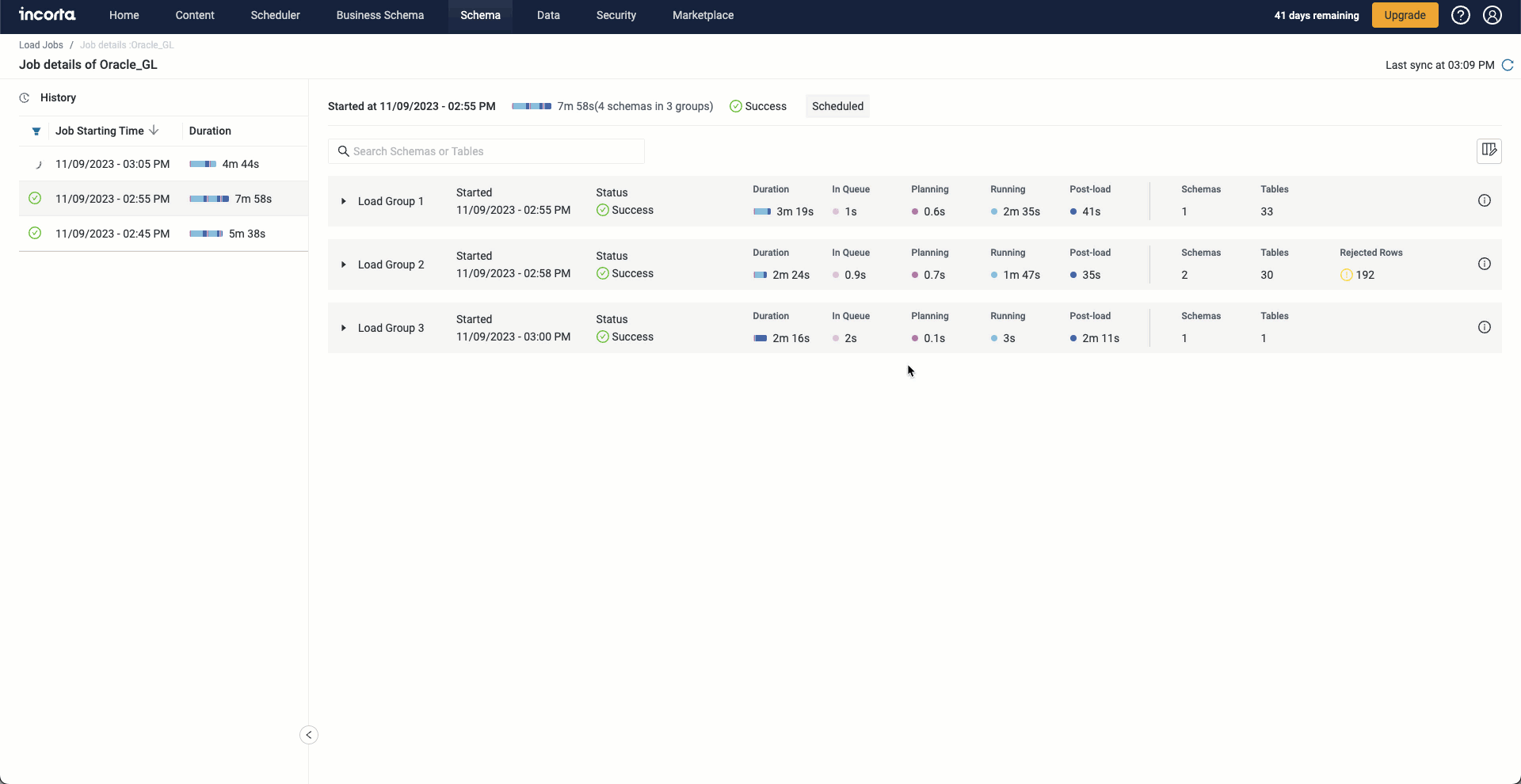Click Load Group 1 tables count 33
This screenshot has width=1521, height=784.
click(1267, 211)
